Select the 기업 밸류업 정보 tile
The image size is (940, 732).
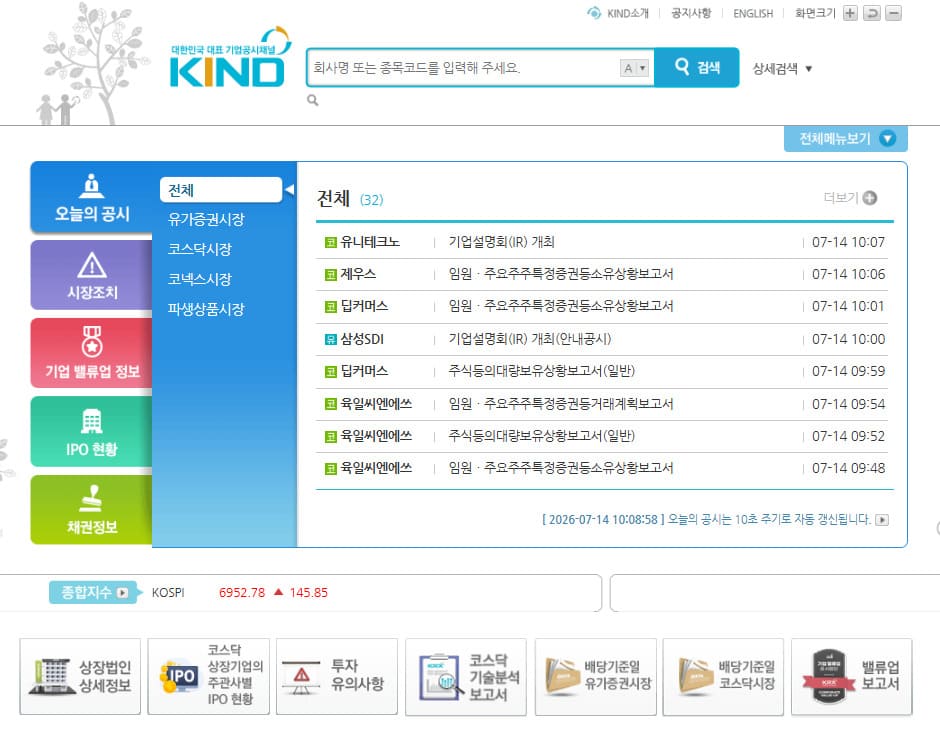pyautogui.click(x=92, y=353)
